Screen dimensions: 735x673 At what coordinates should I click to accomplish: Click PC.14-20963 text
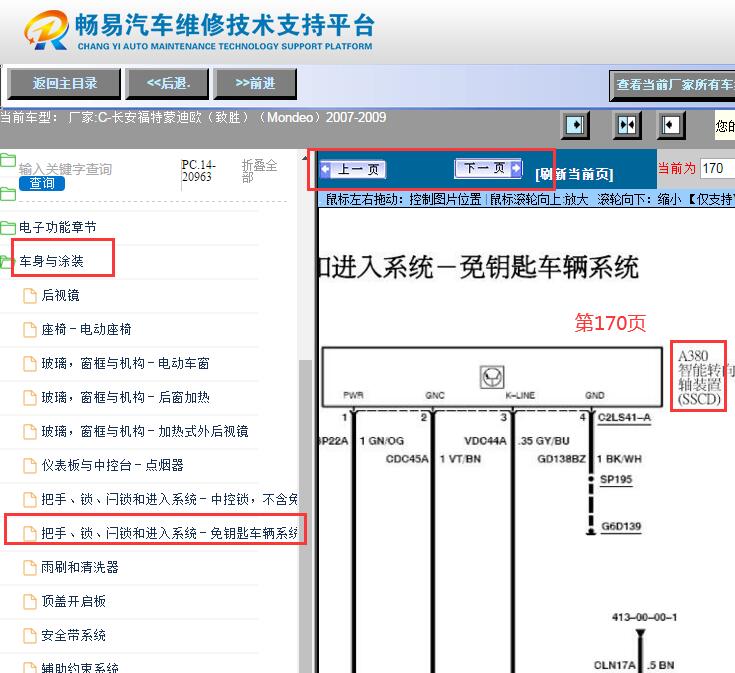point(198,171)
